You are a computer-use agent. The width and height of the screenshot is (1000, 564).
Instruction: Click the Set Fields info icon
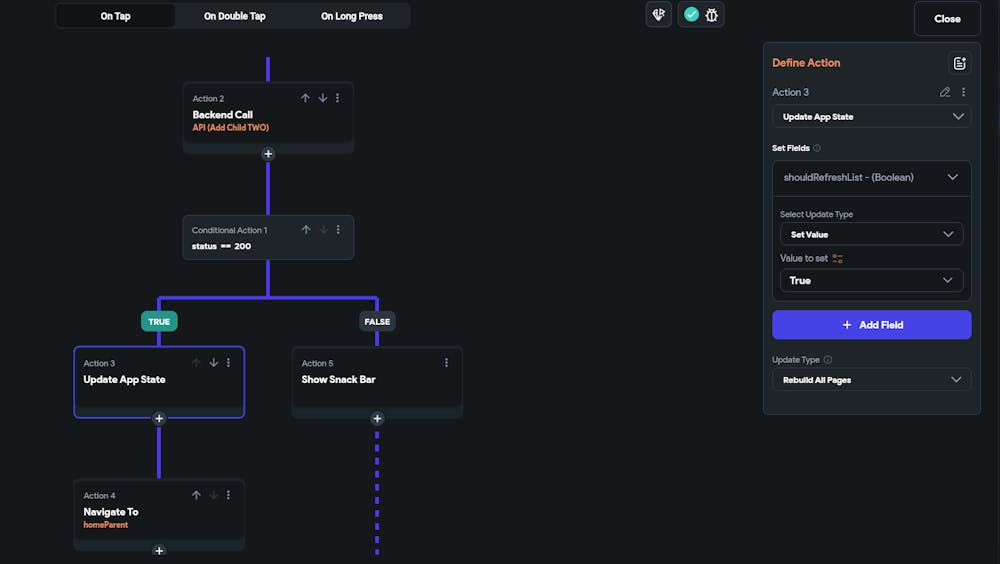pos(816,148)
